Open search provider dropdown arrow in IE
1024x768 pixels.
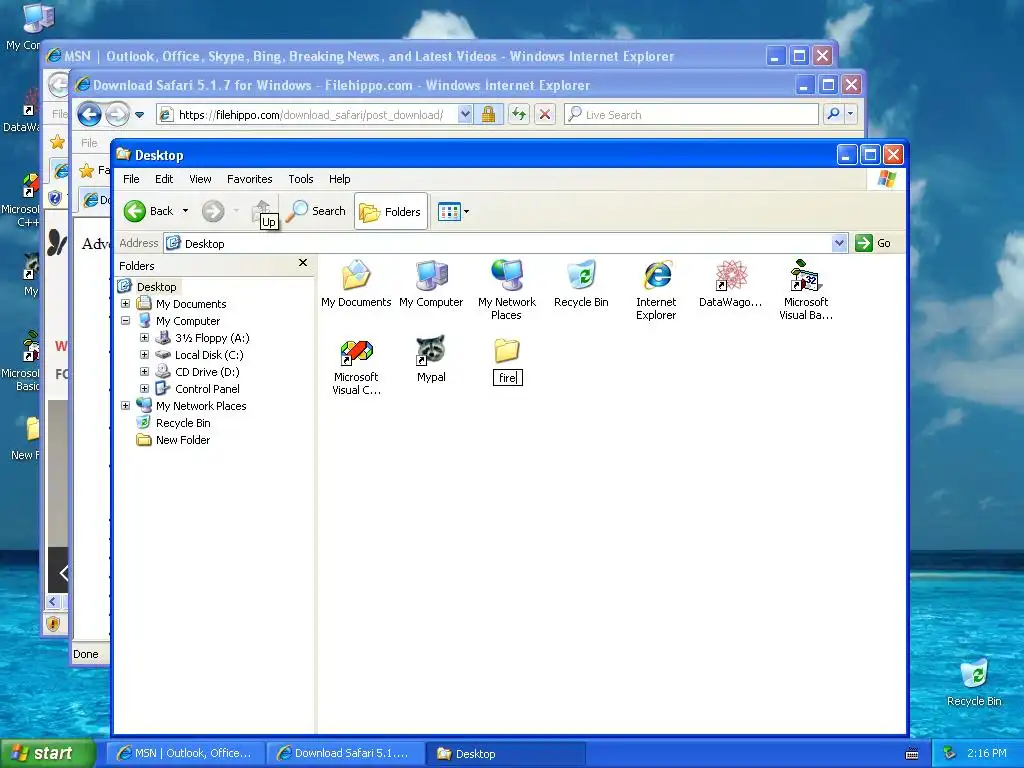[x=850, y=114]
